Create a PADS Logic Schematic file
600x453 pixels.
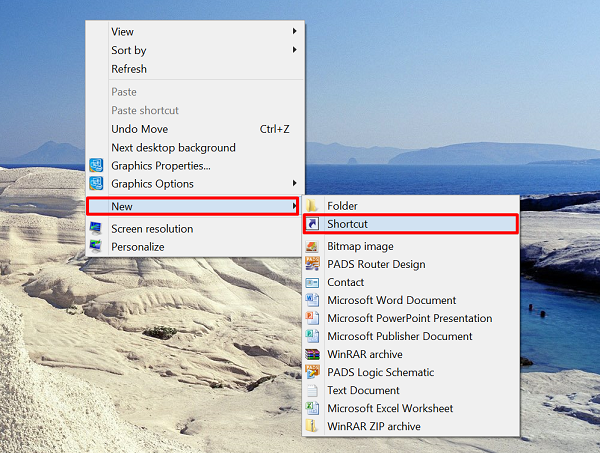(x=411, y=372)
